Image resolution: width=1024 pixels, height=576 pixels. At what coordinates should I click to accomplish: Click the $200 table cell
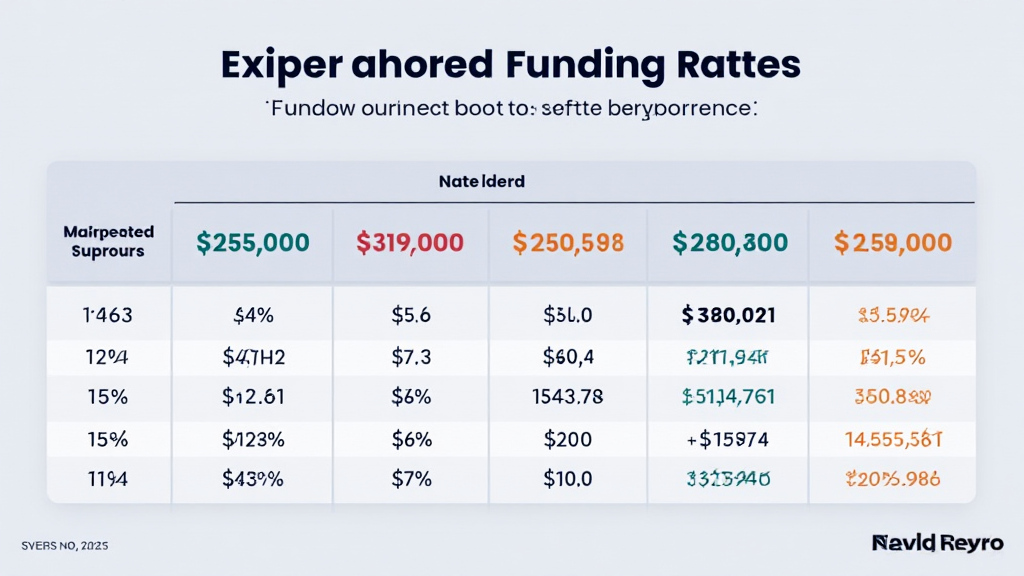click(x=567, y=438)
